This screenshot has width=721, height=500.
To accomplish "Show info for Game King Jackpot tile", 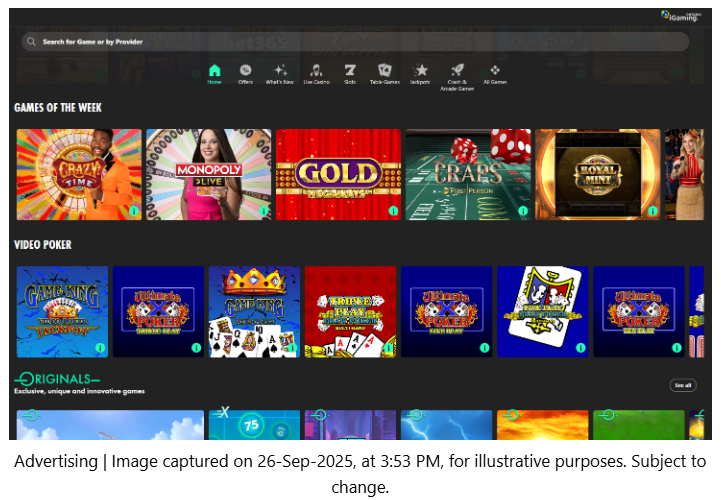I will (x=100, y=348).
